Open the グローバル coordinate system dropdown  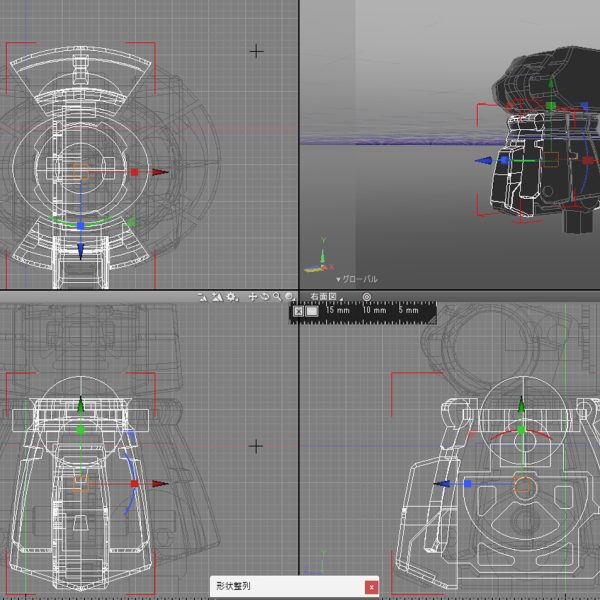pos(357,279)
